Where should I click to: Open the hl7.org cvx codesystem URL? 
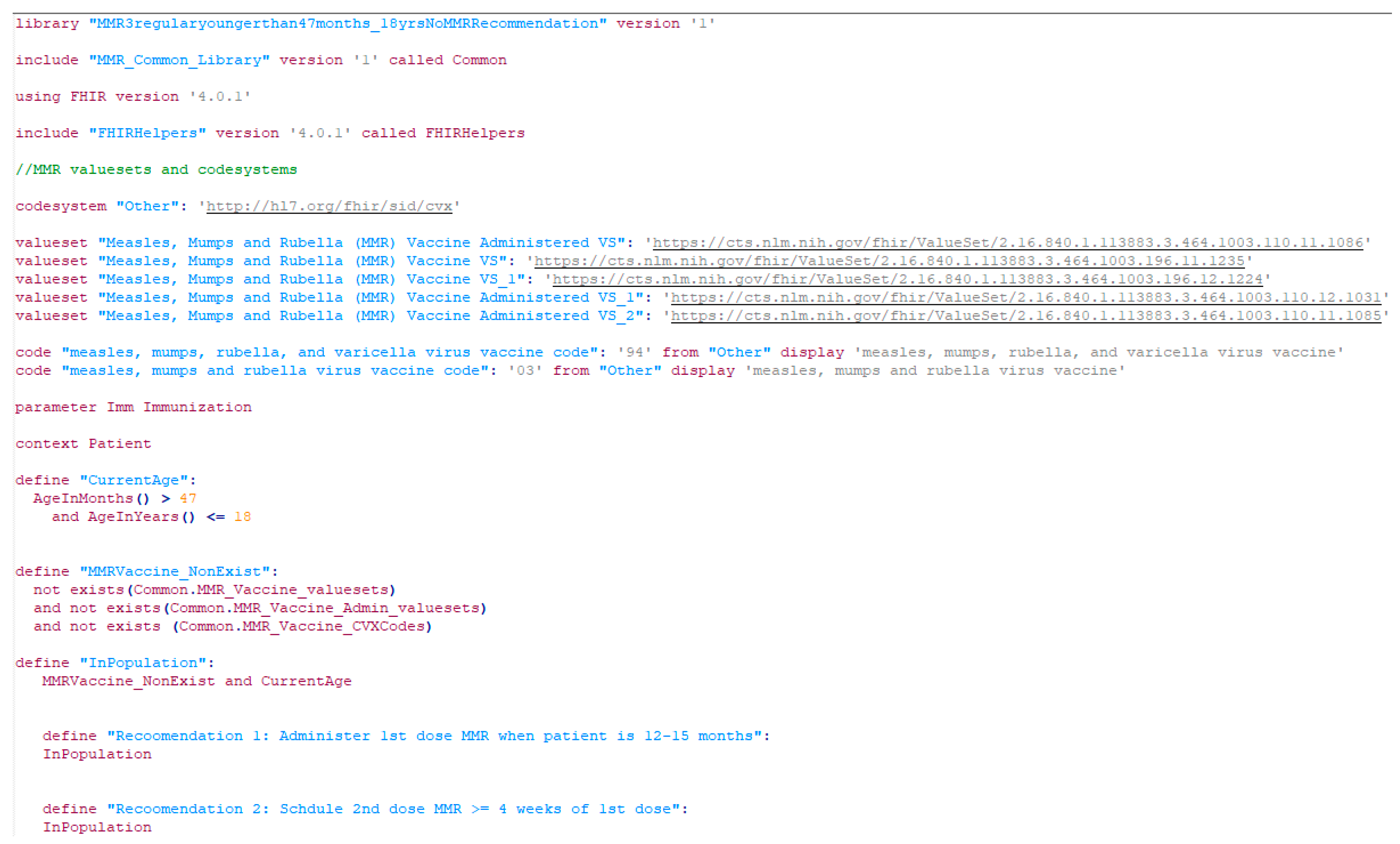click(x=329, y=206)
